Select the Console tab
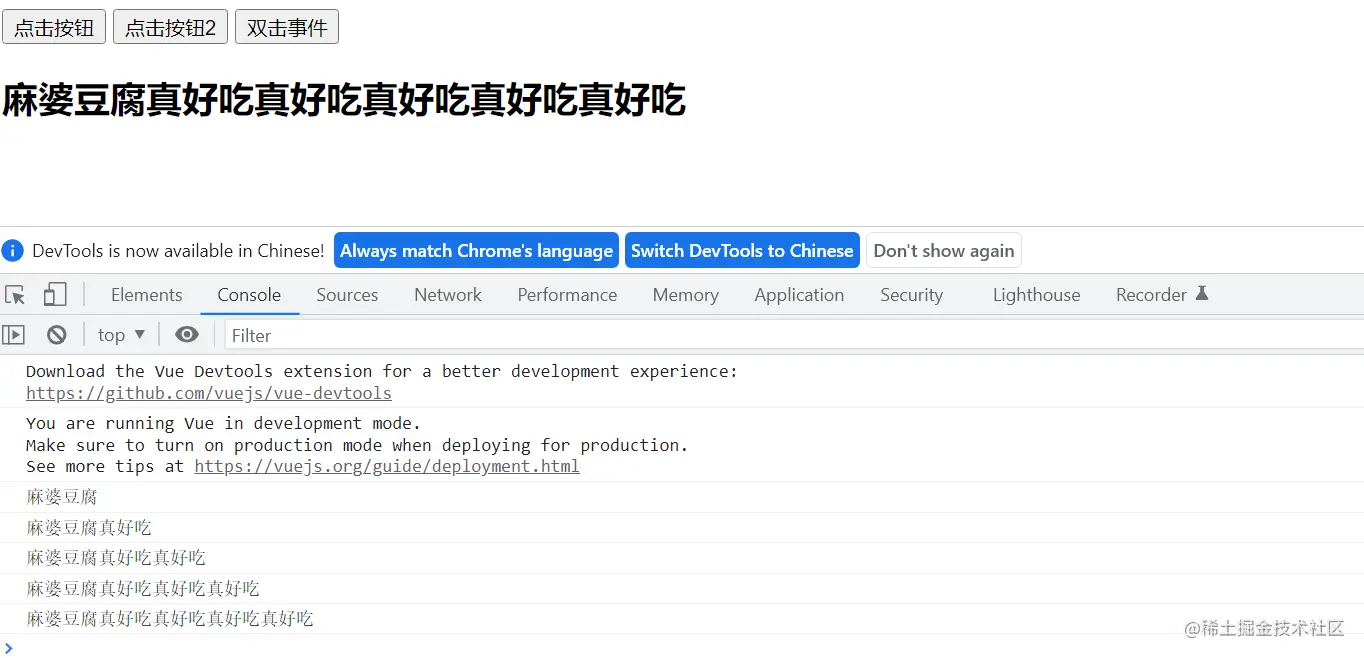 [x=249, y=295]
